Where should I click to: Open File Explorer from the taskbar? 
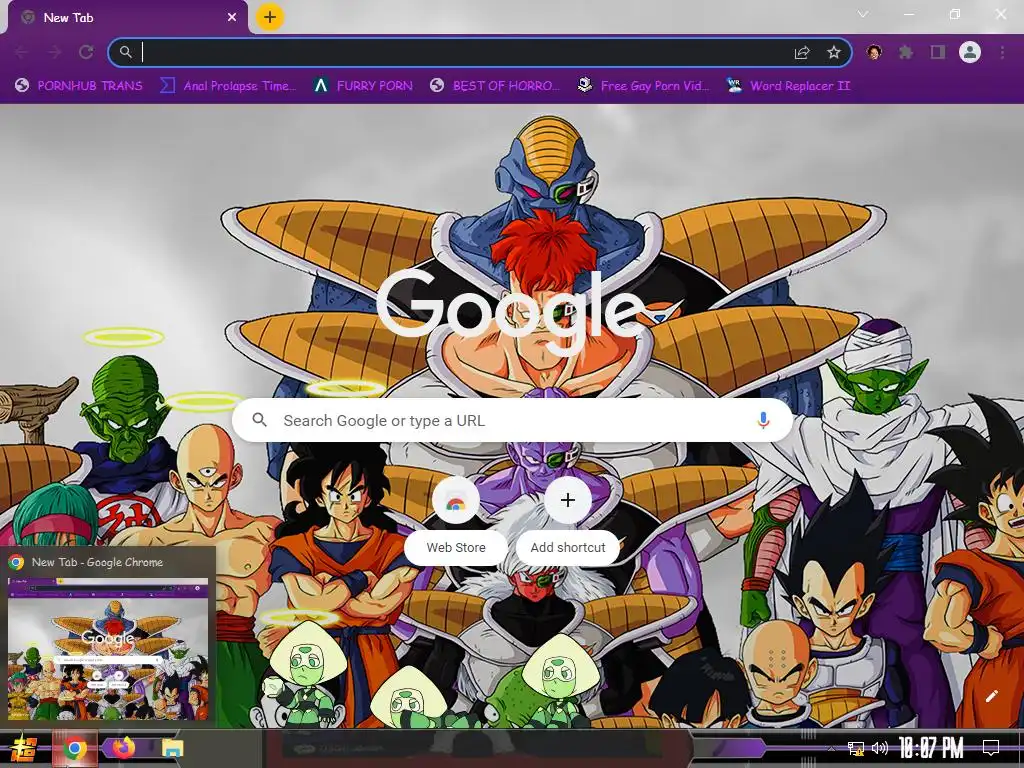(x=172, y=748)
